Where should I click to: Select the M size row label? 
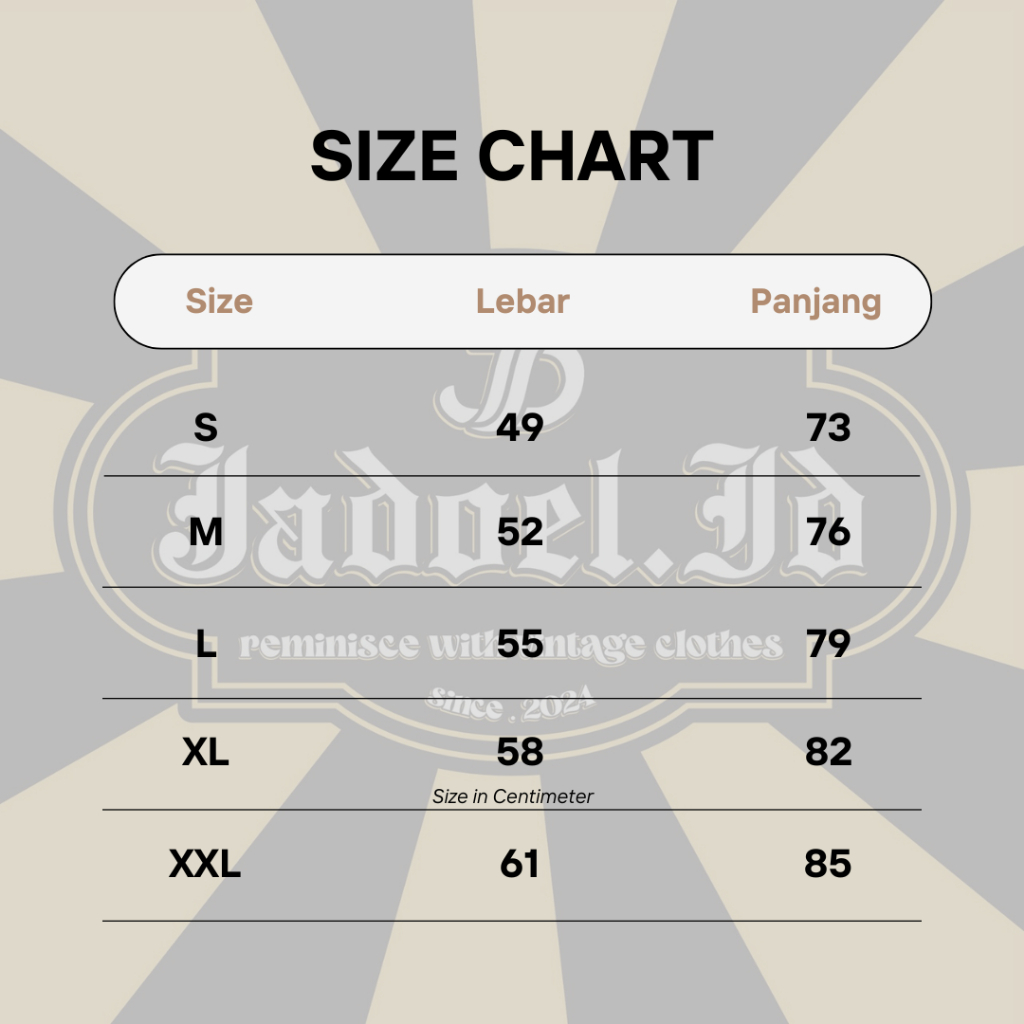pos(205,532)
